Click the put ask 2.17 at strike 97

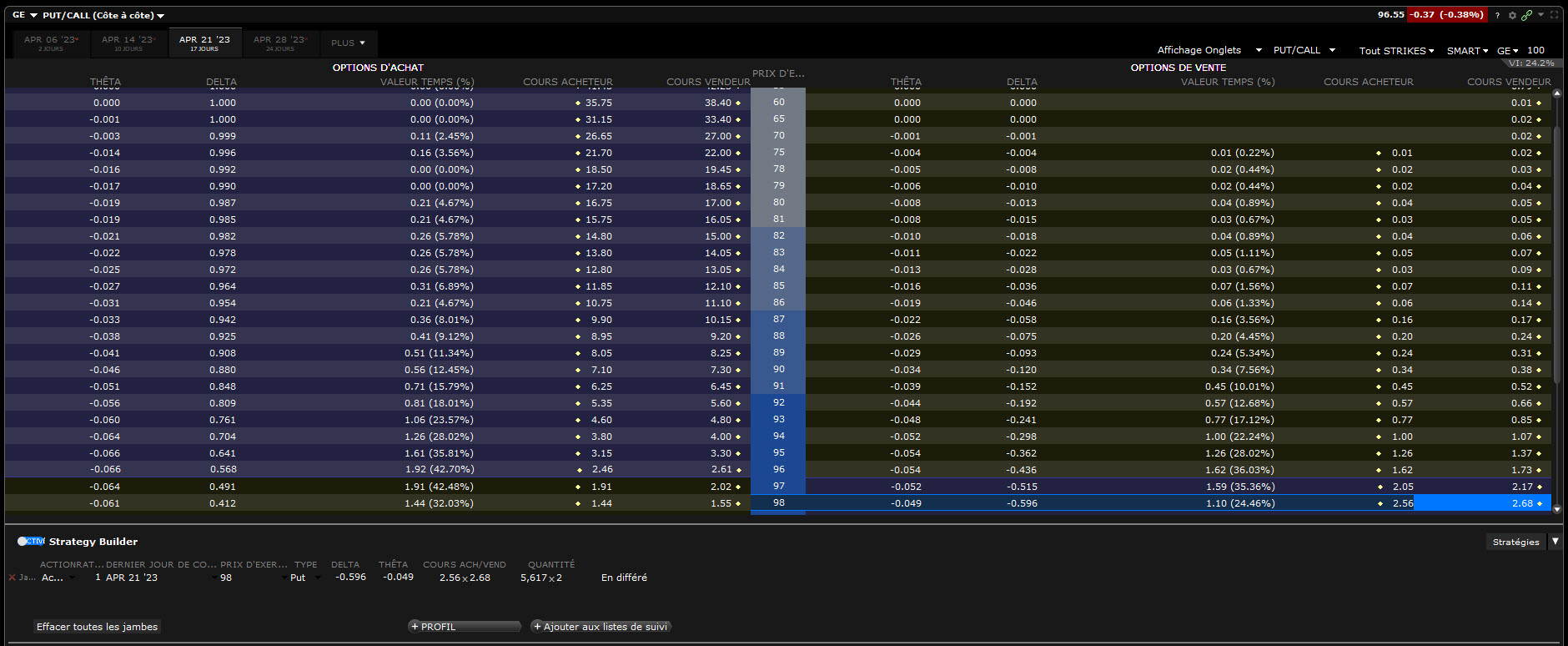(1522, 487)
